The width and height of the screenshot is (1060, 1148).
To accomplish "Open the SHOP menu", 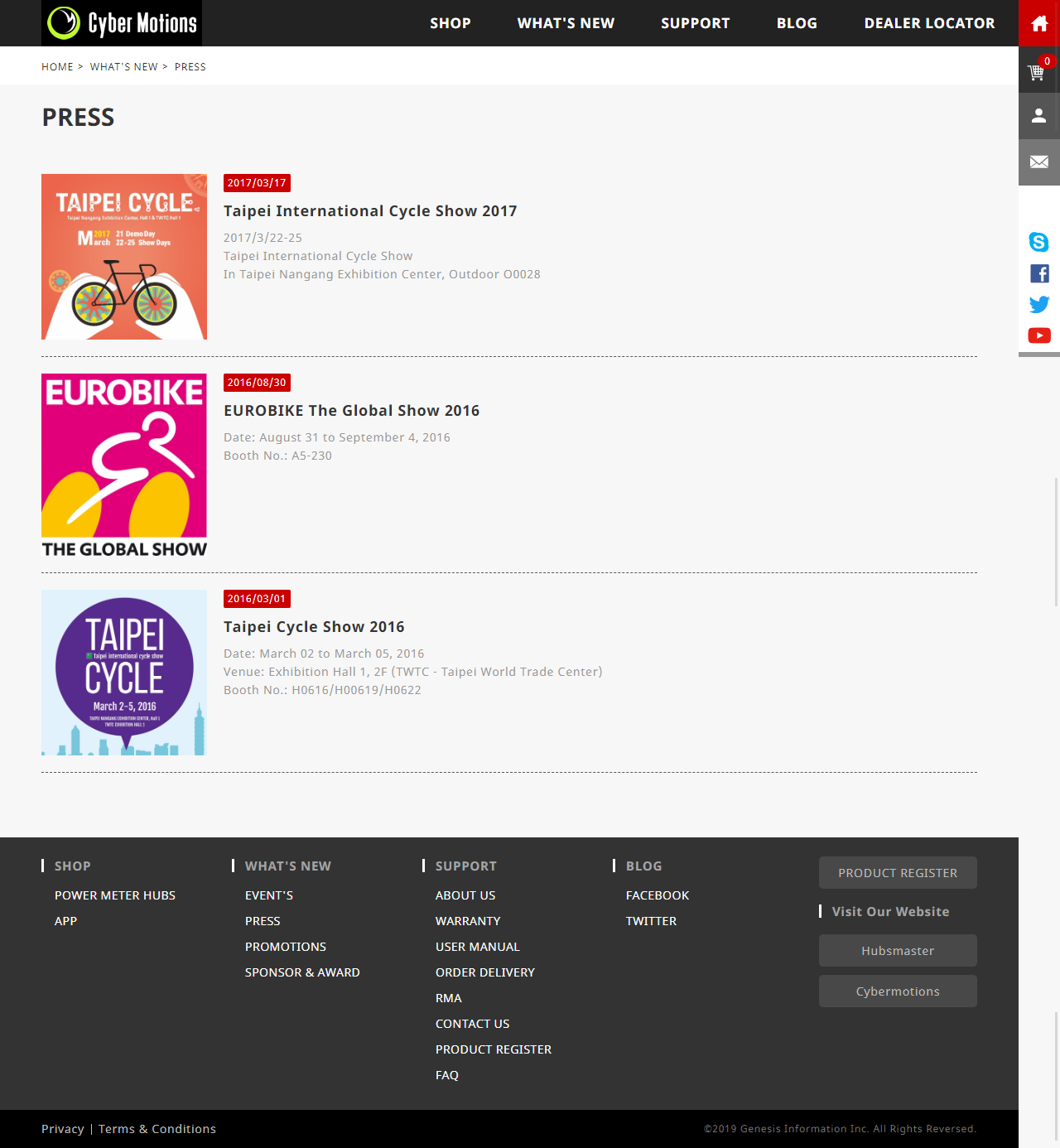I will 450,23.
